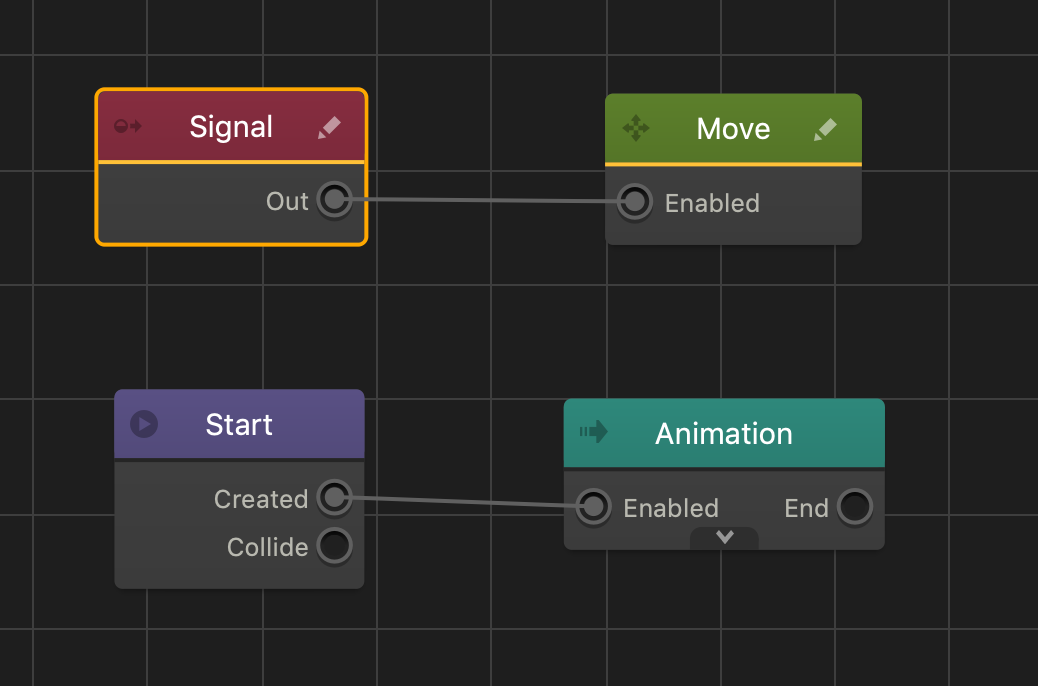
Task: Select the Signal node by its title
Action: click(x=231, y=127)
